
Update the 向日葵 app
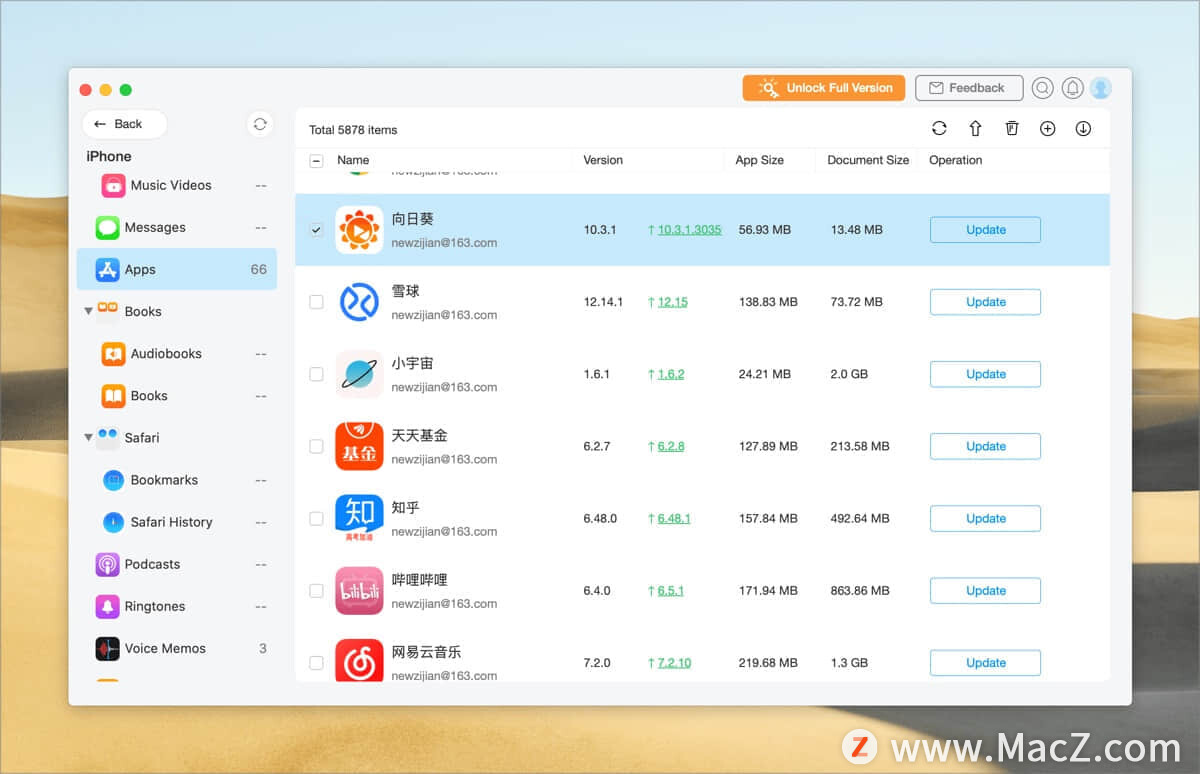tap(985, 230)
